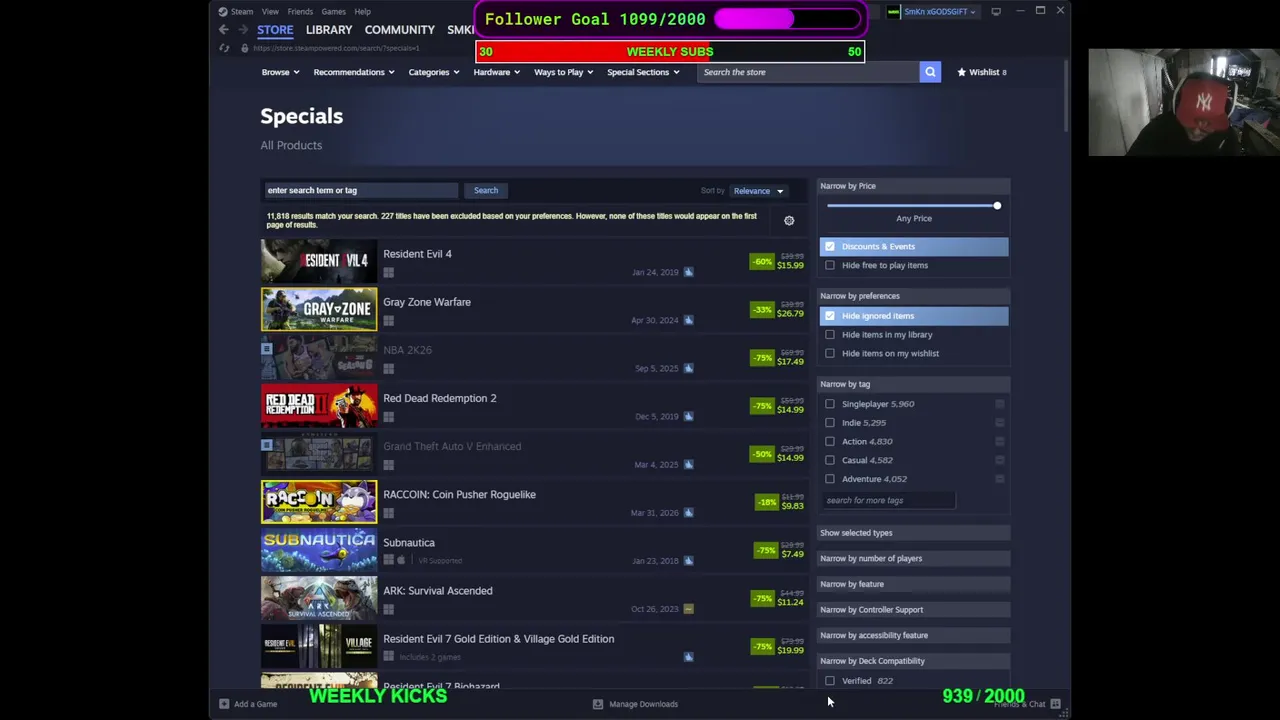Exclude the Action tag with its side icon
Viewport: 1280px width, 720px height.
pos(999,441)
